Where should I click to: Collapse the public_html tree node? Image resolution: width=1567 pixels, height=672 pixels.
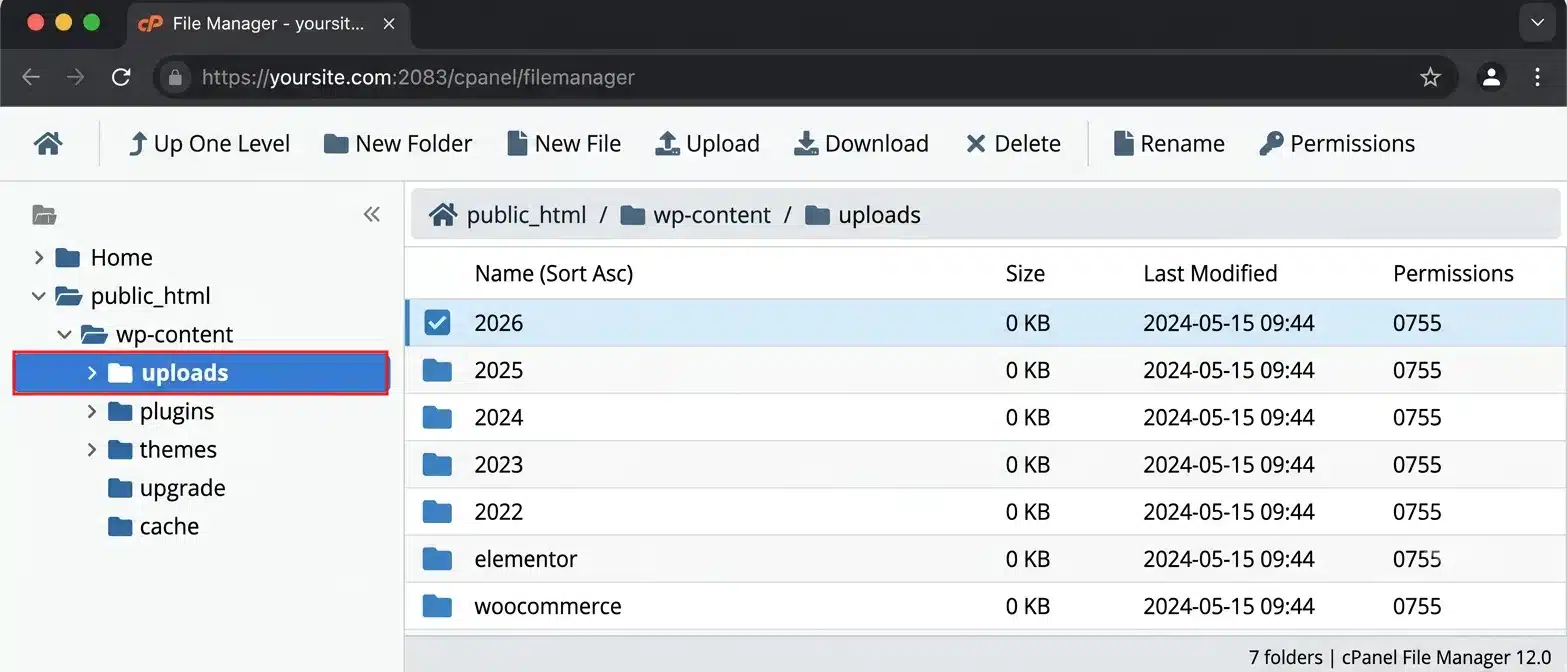pos(39,296)
